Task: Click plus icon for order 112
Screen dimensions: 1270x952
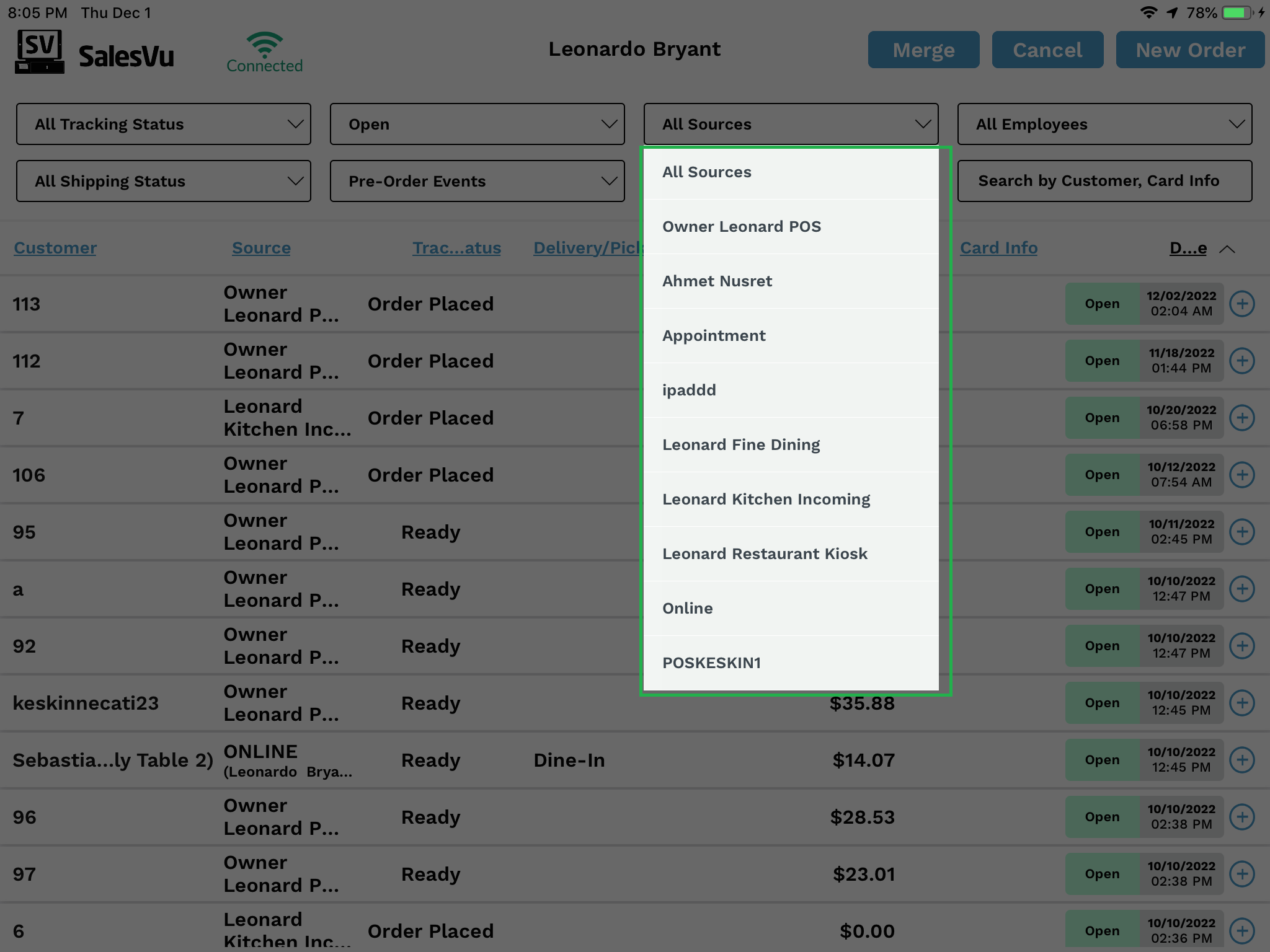Action: click(x=1242, y=361)
